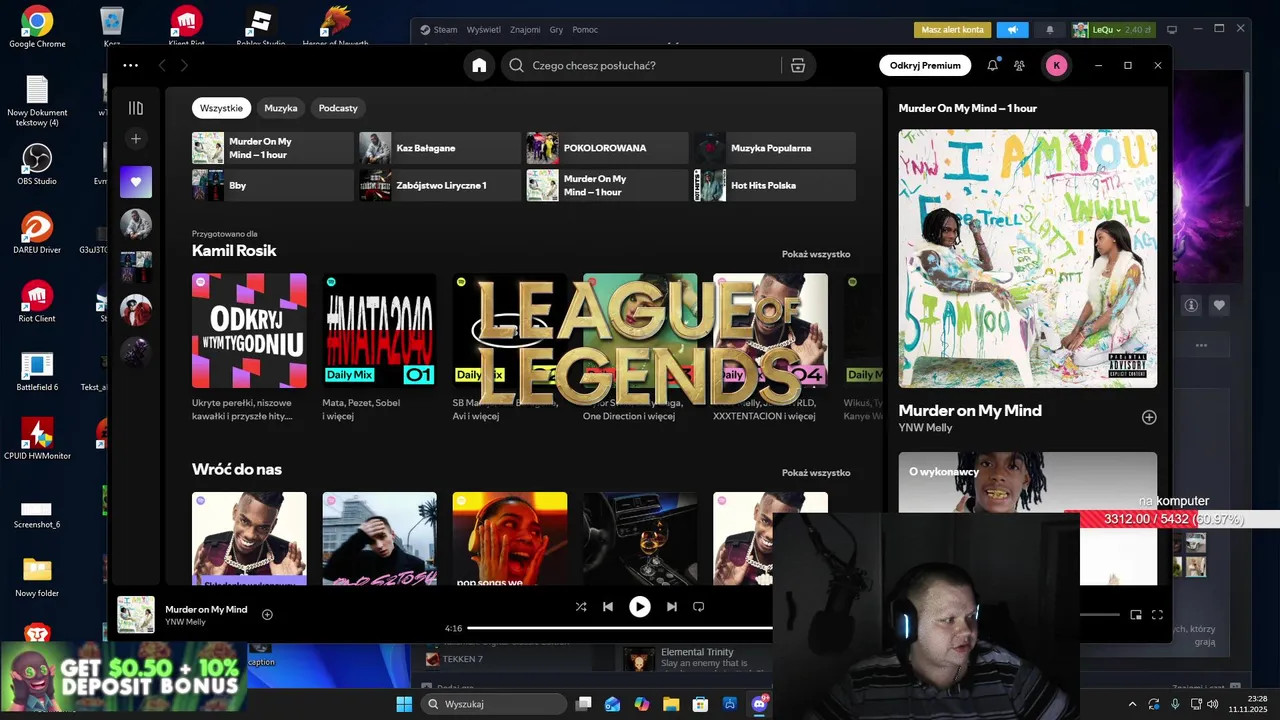Open the Browse icon in search bar
Screen dimensions: 1280x720
pyautogui.click(x=797, y=65)
